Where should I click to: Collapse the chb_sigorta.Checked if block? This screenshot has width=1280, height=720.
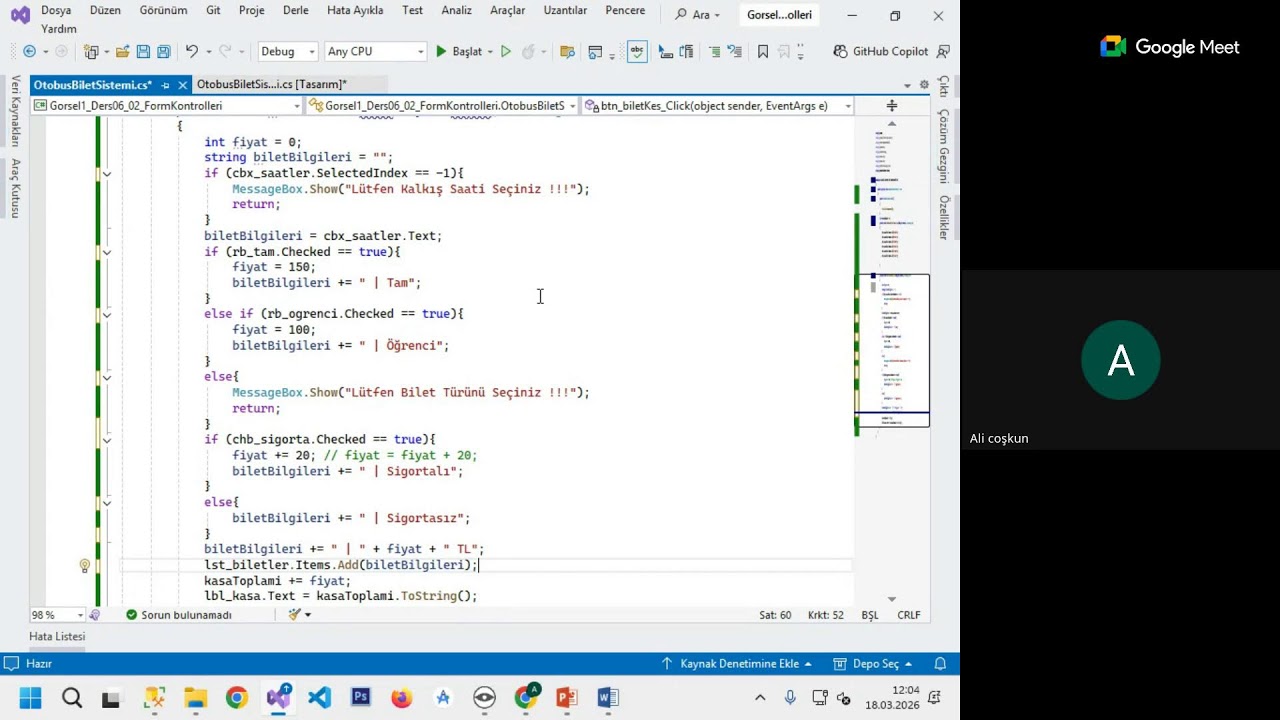point(106,439)
